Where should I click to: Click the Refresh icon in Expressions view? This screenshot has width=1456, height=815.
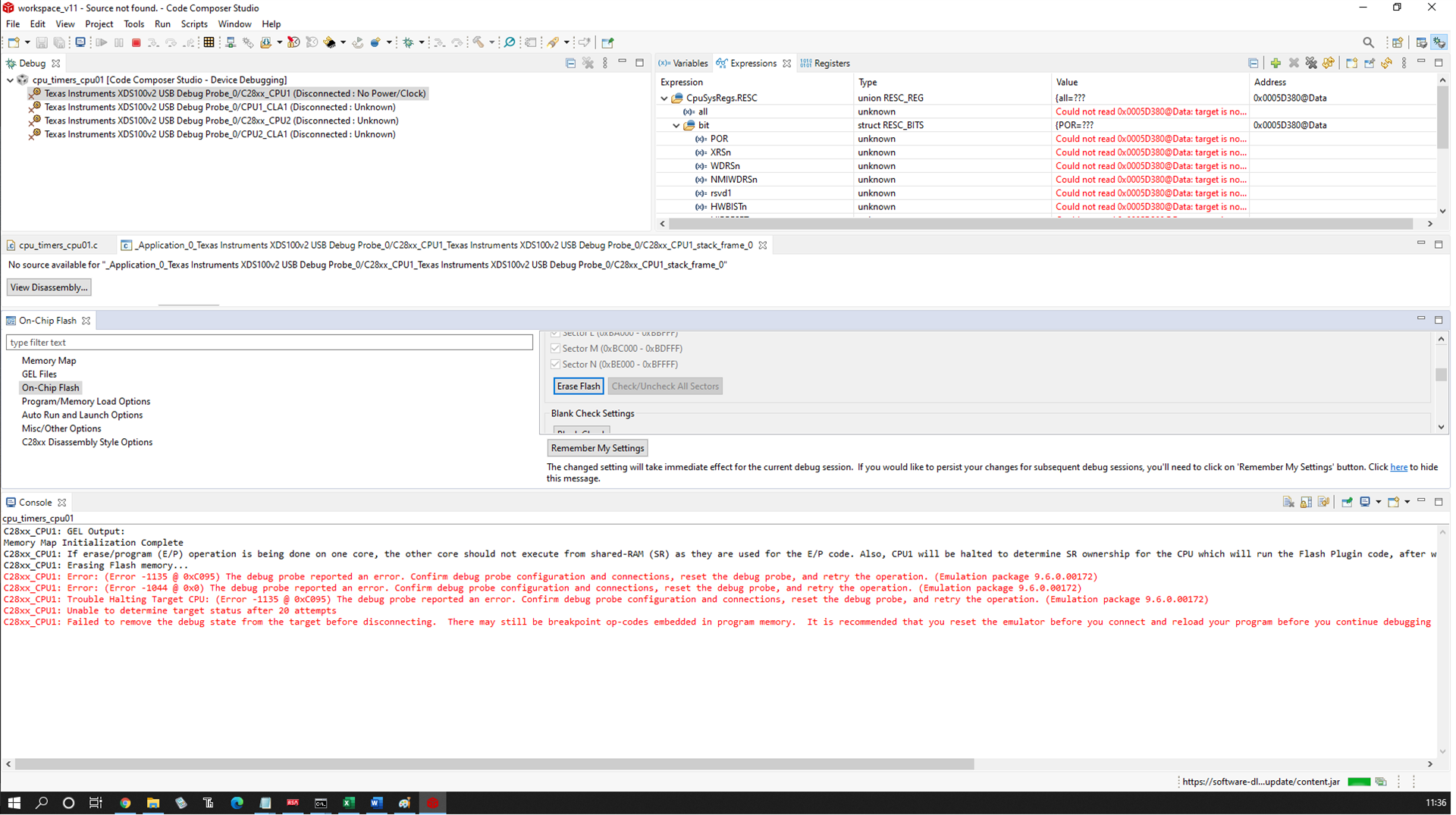1386,63
